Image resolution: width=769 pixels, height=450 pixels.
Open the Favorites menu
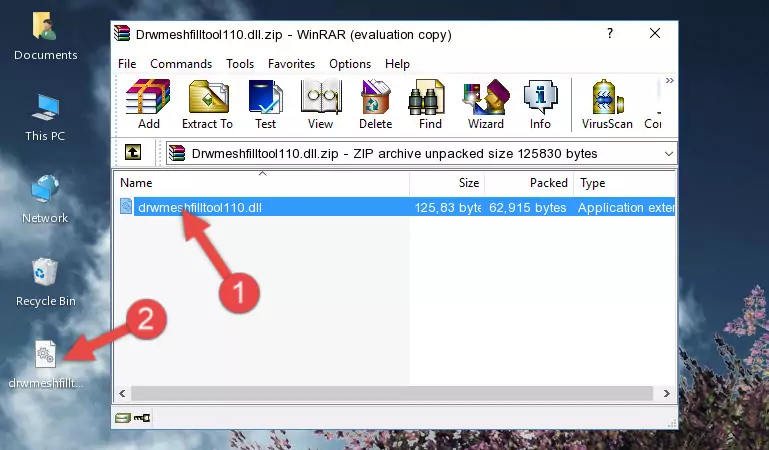[291, 64]
